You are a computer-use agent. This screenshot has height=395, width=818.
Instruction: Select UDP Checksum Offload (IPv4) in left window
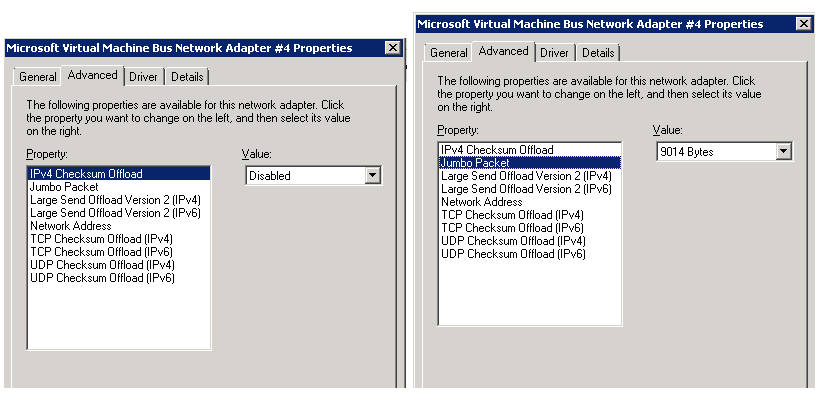click(x=119, y=265)
